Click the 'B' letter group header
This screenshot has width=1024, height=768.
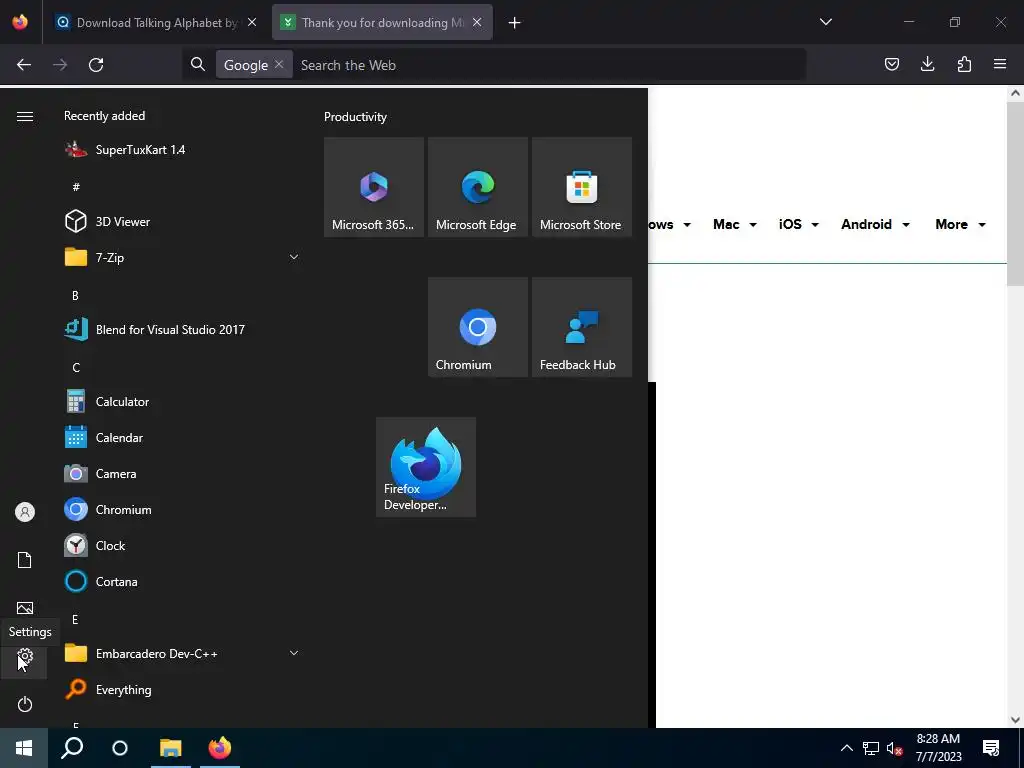[75, 295]
